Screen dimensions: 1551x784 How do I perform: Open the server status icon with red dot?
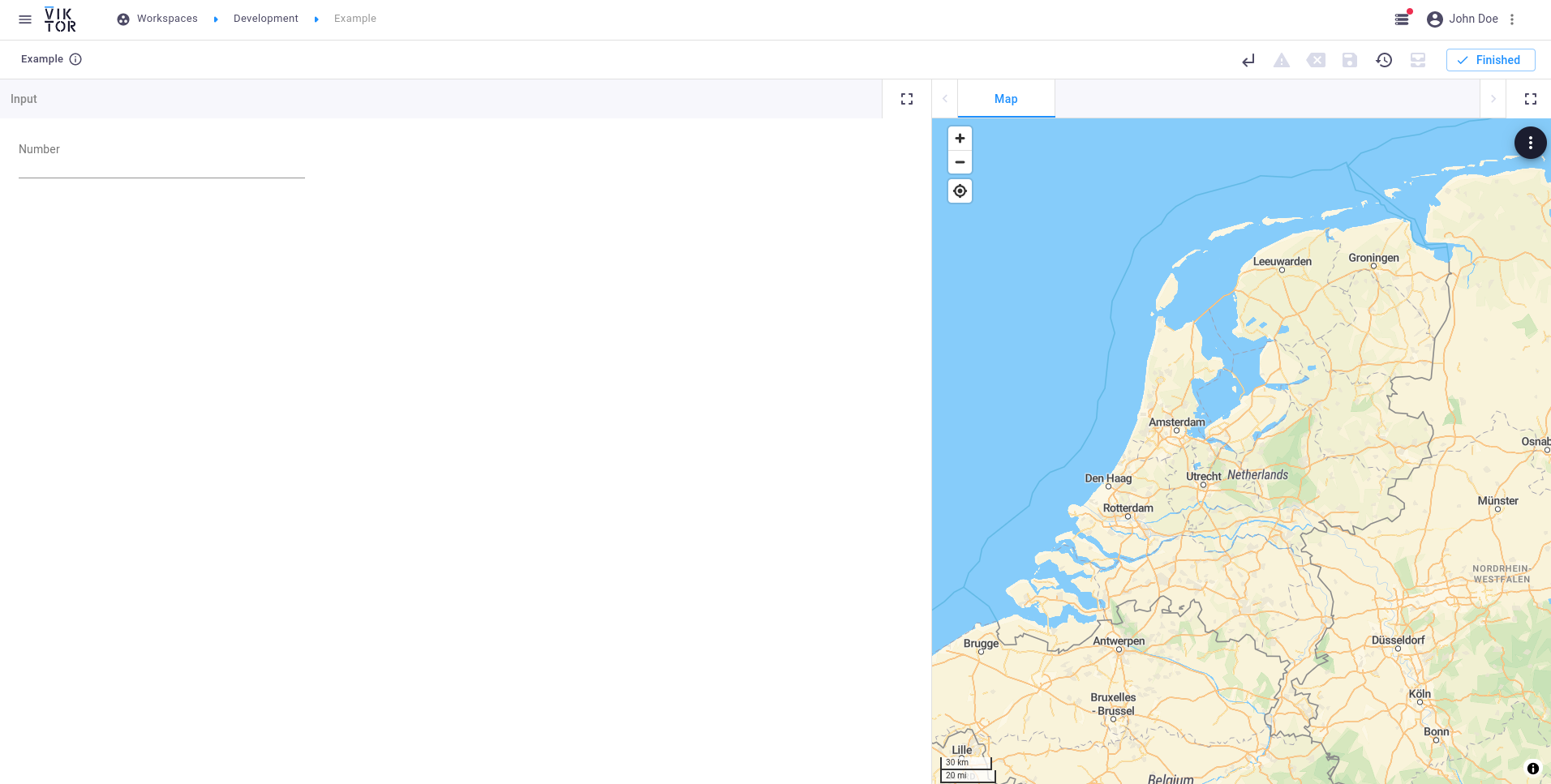click(x=1402, y=19)
